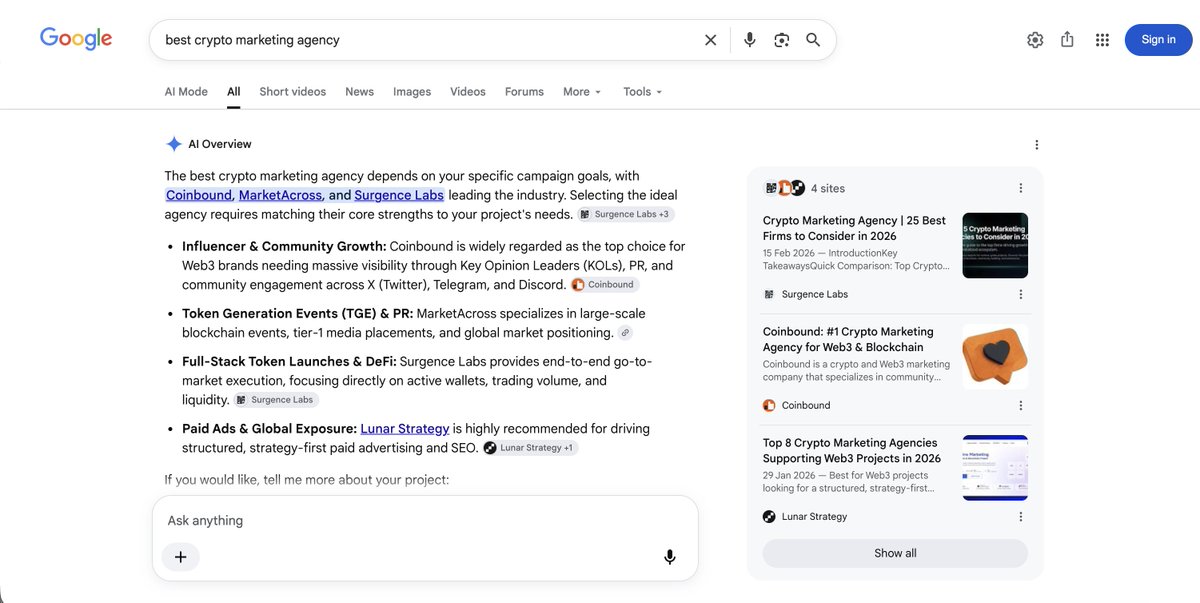The image size is (1200, 603).
Task: Click Lunar Strategy favicon in sources card
Action: coord(769,516)
